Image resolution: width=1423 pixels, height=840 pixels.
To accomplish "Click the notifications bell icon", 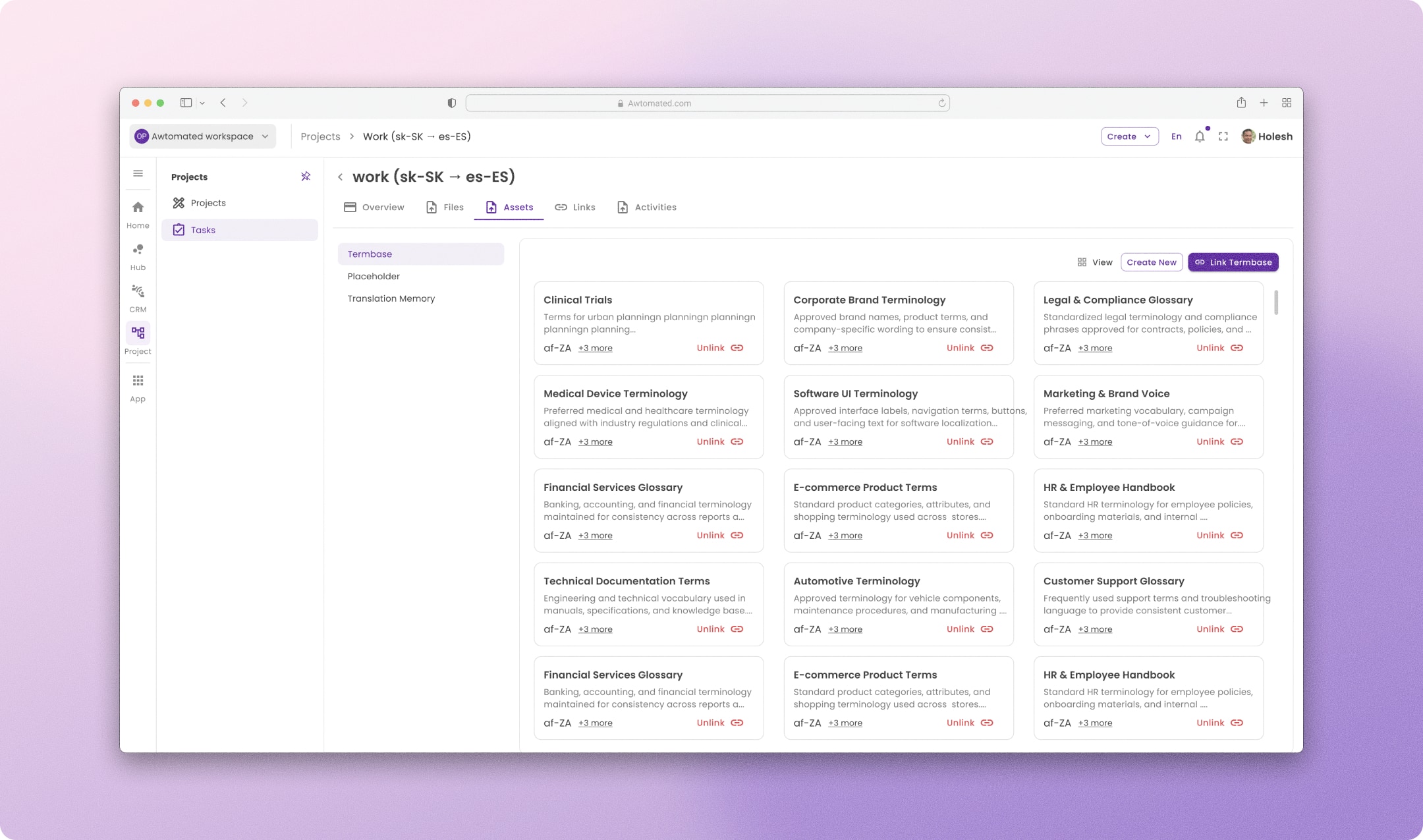I will [x=1200, y=136].
